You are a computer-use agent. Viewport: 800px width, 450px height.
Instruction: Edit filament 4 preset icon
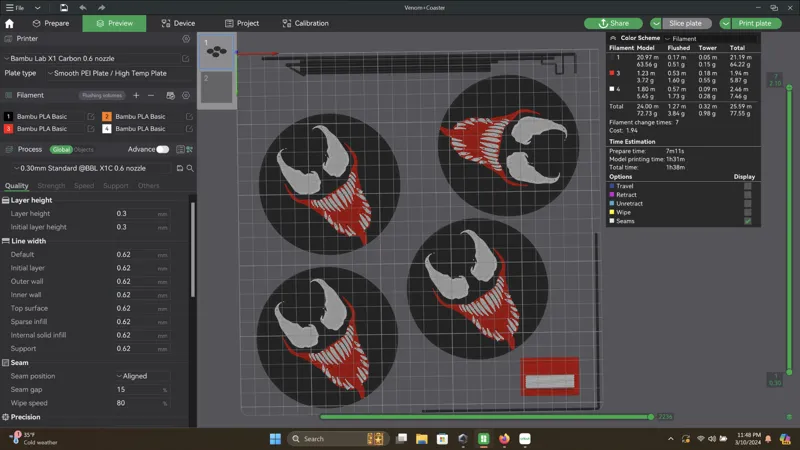(189, 129)
